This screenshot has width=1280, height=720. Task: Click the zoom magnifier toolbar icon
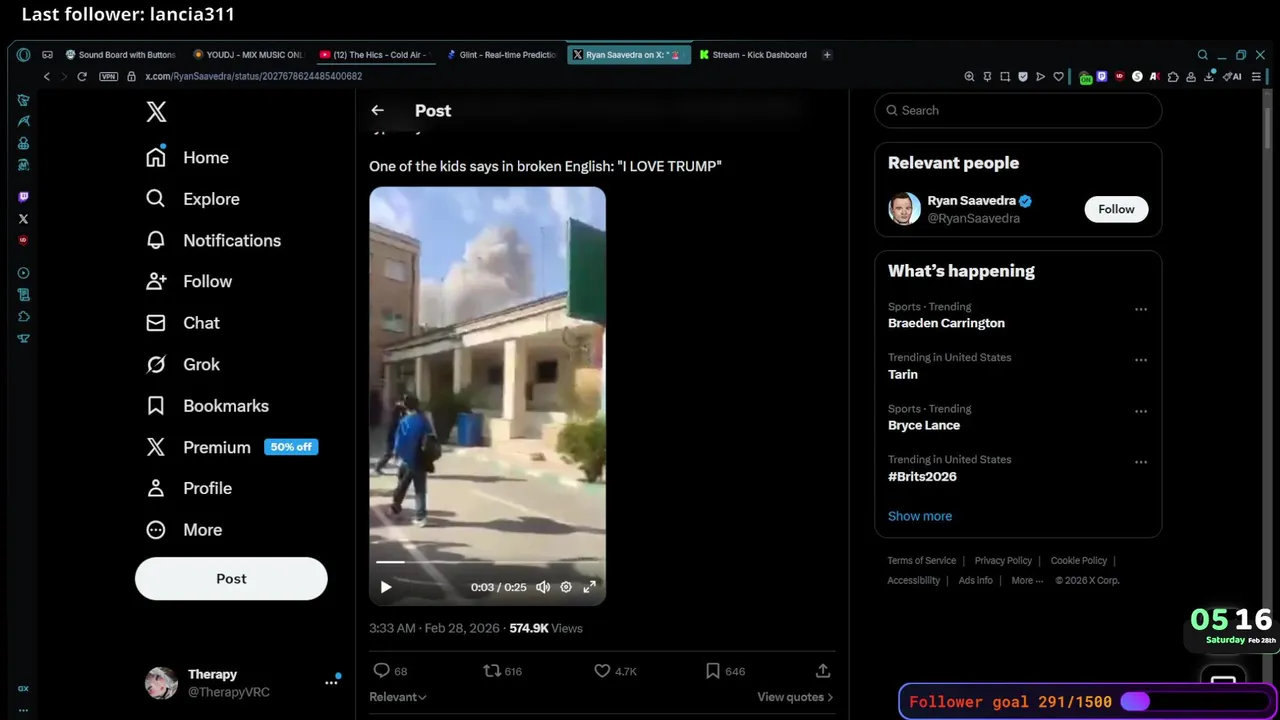tap(969, 76)
